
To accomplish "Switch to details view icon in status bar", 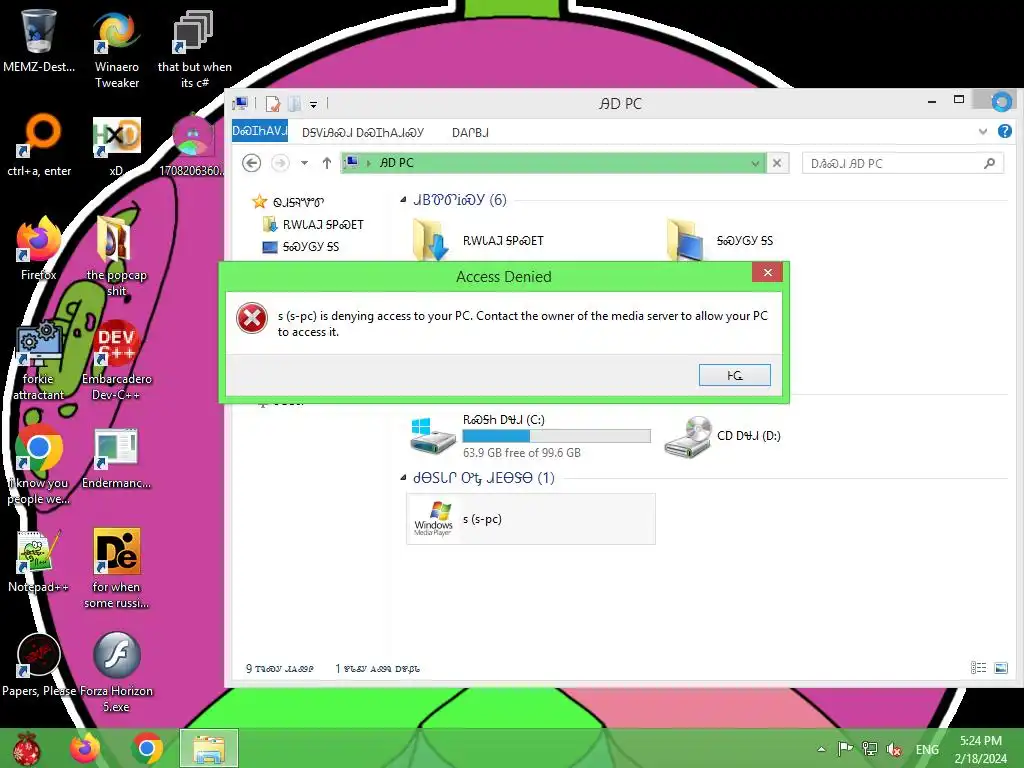I will pos(978,667).
